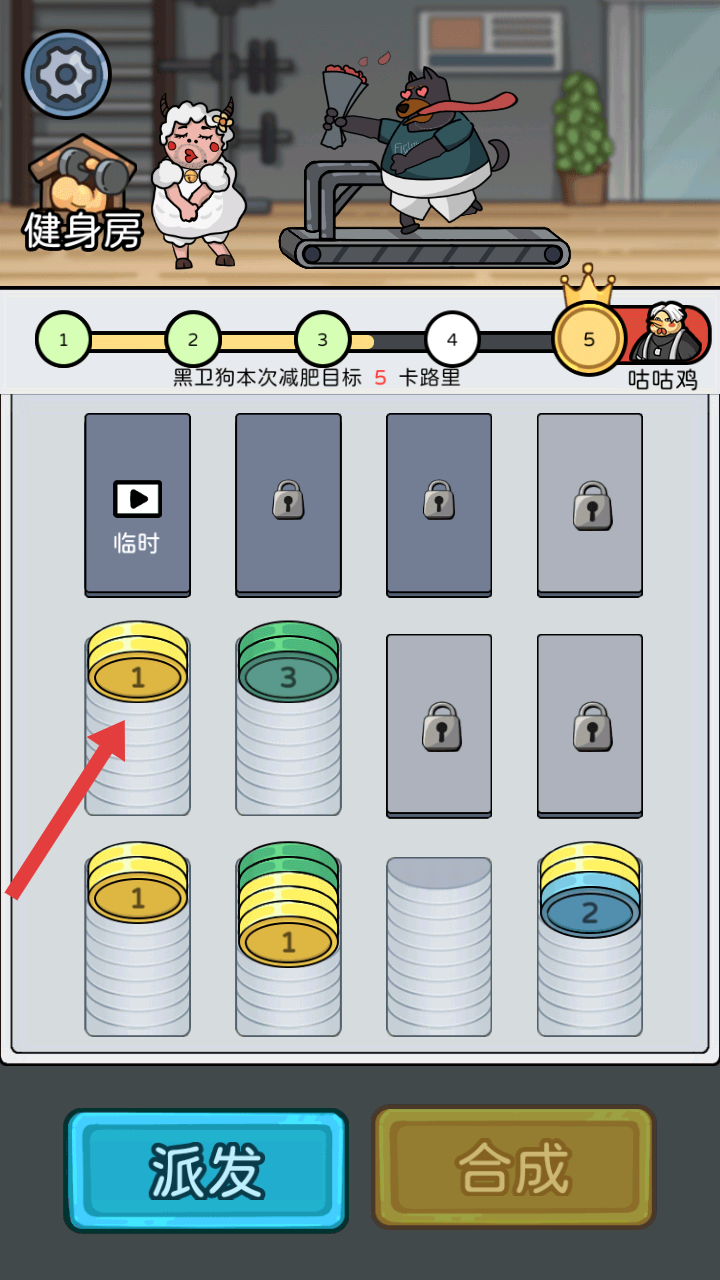Select the yellow 1 stack indicated by the arrow
This screenshot has height=1280, width=720.
coord(137,718)
